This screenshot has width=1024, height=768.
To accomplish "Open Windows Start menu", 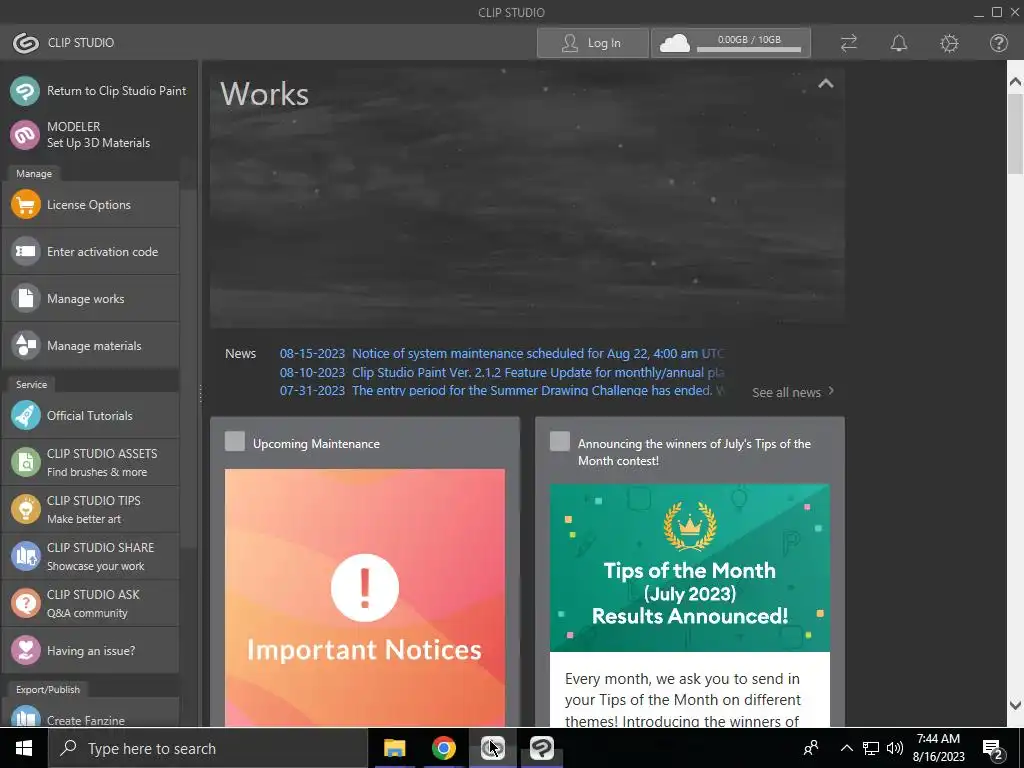I will pos(24,748).
